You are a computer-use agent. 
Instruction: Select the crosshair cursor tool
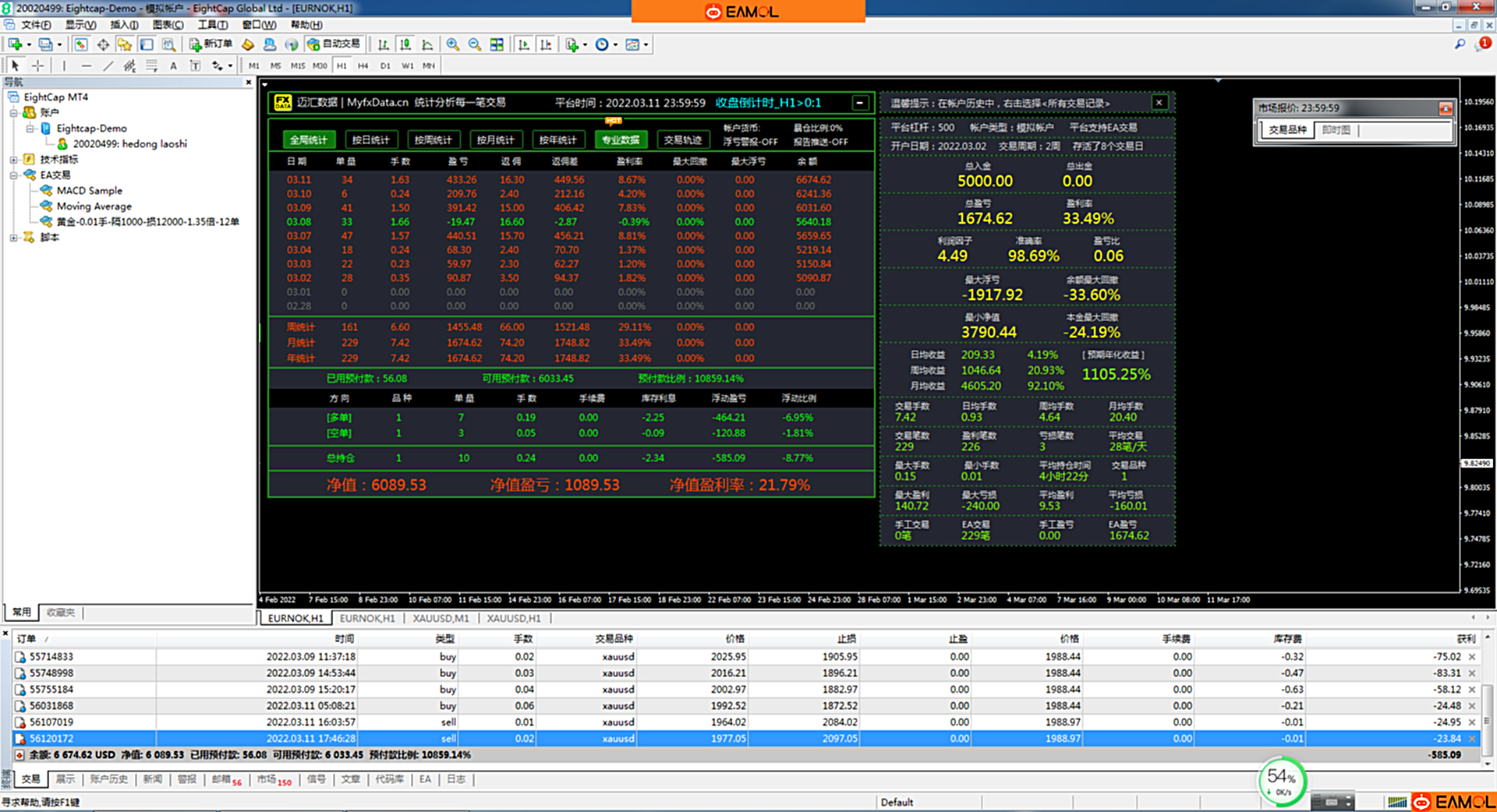(x=37, y=66)
